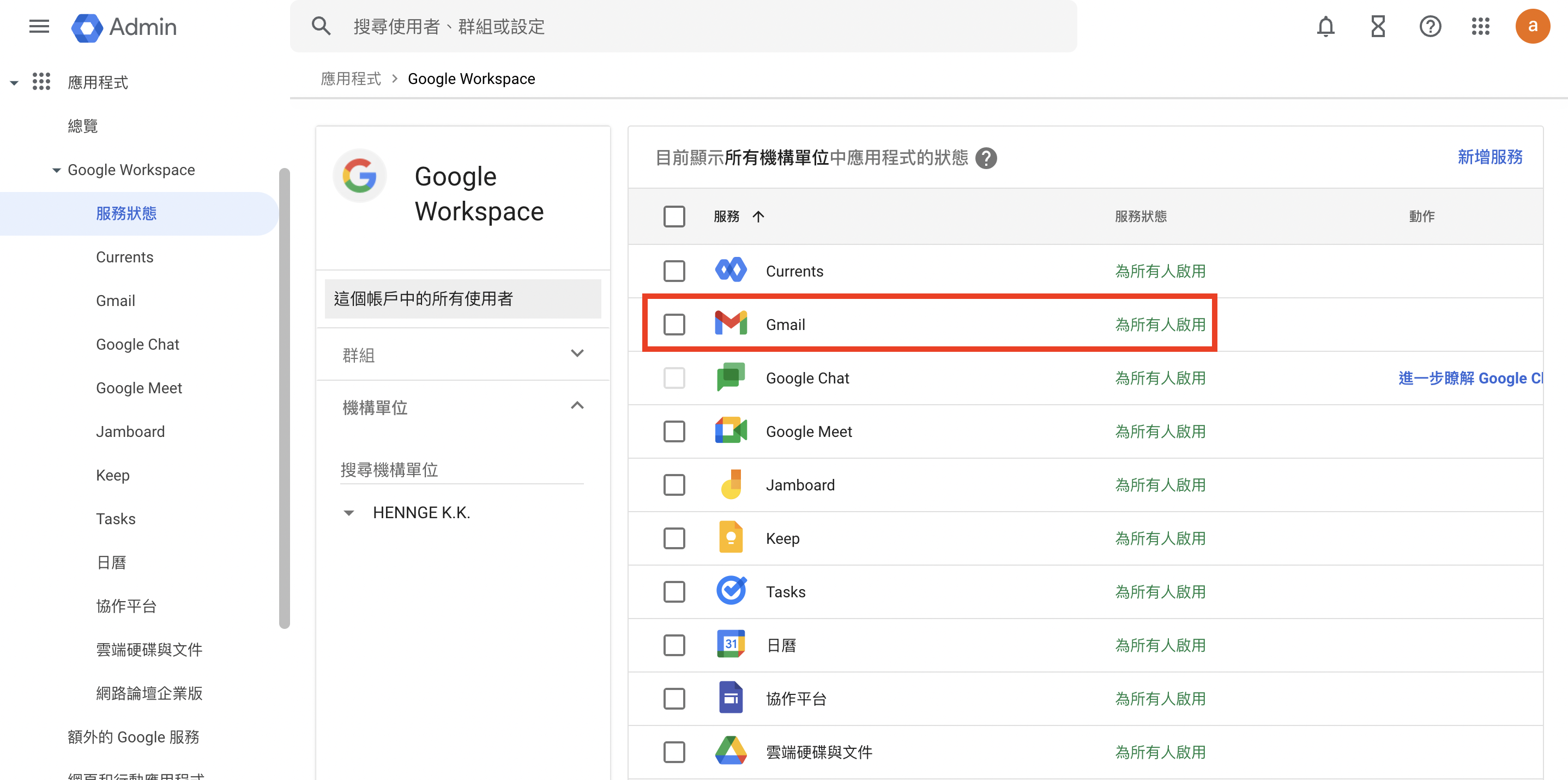This screenshot has height=780, width=1568.
Task: Open 額外的 Google 服務 in sidebar
Action: [134, 737]
